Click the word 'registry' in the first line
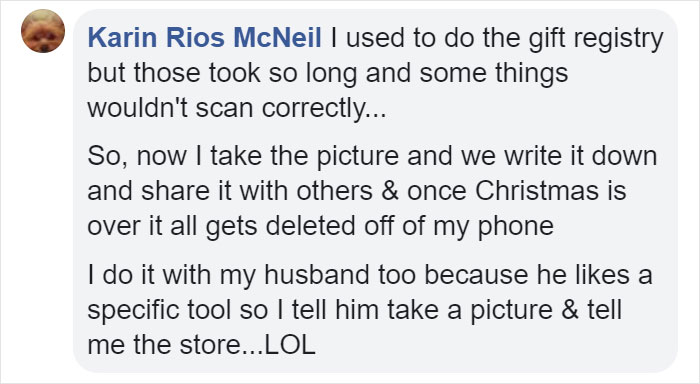Screen dimensions: 700x384 [618, 38]
